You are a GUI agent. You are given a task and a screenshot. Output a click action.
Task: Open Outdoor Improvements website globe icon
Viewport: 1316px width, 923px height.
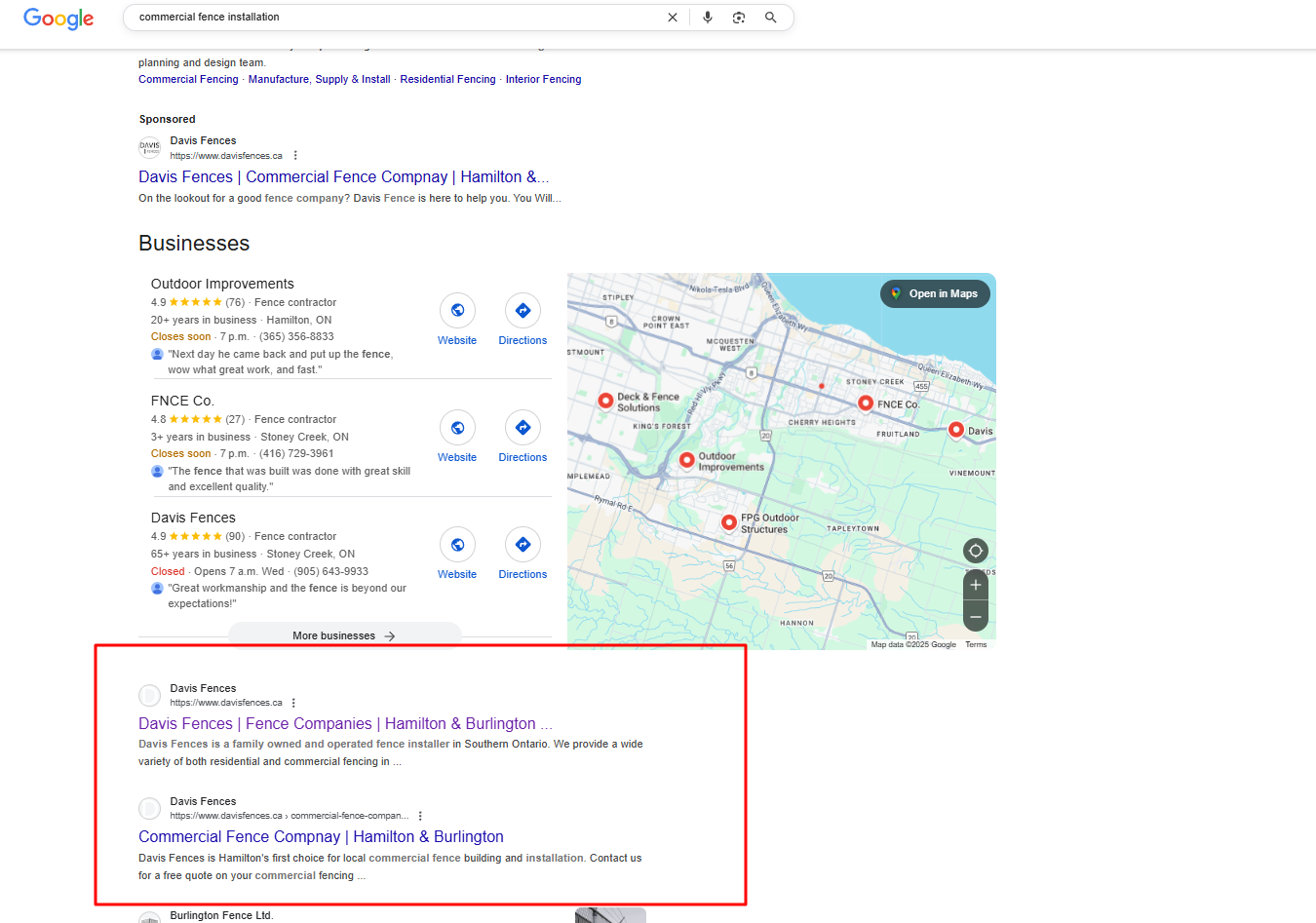pos(457,311)
